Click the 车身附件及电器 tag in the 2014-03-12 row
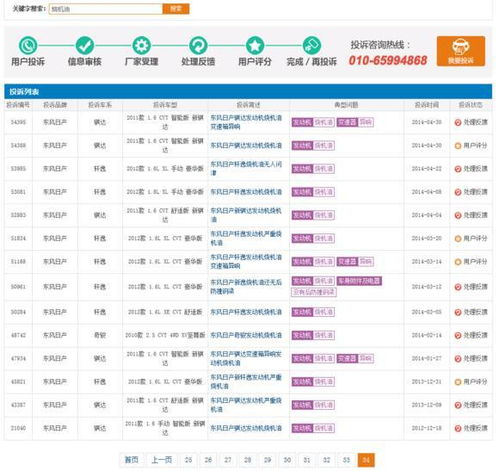This screenshot has width=499, height=471. coord(359,281)
